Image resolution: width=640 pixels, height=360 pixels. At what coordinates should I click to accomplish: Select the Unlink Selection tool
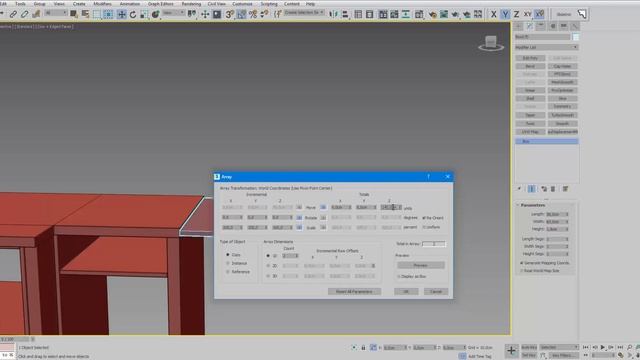click(x=24, y=14)
